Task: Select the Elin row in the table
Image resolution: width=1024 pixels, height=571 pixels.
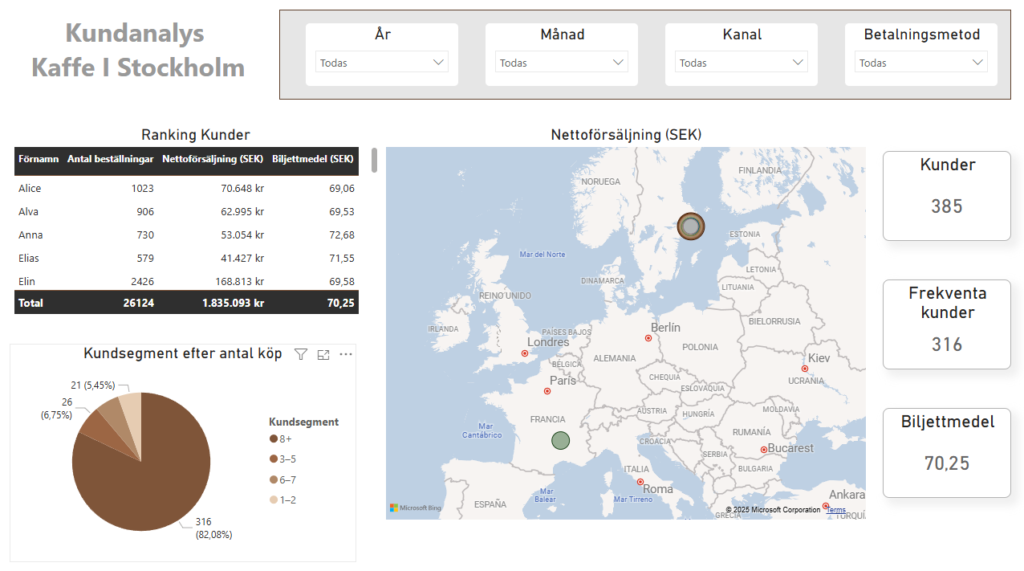Action: click(x=29, y=281)
